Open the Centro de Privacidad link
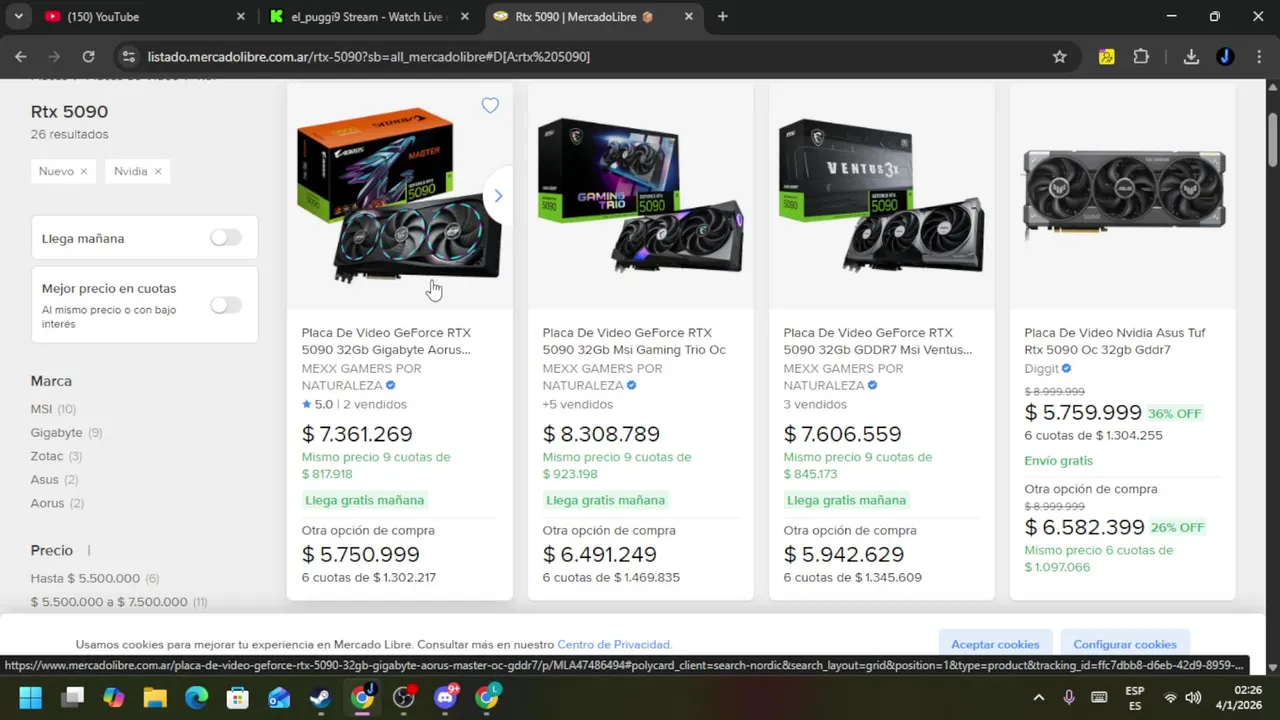Screen dimensions: 1280x720 tap(614, 645)
